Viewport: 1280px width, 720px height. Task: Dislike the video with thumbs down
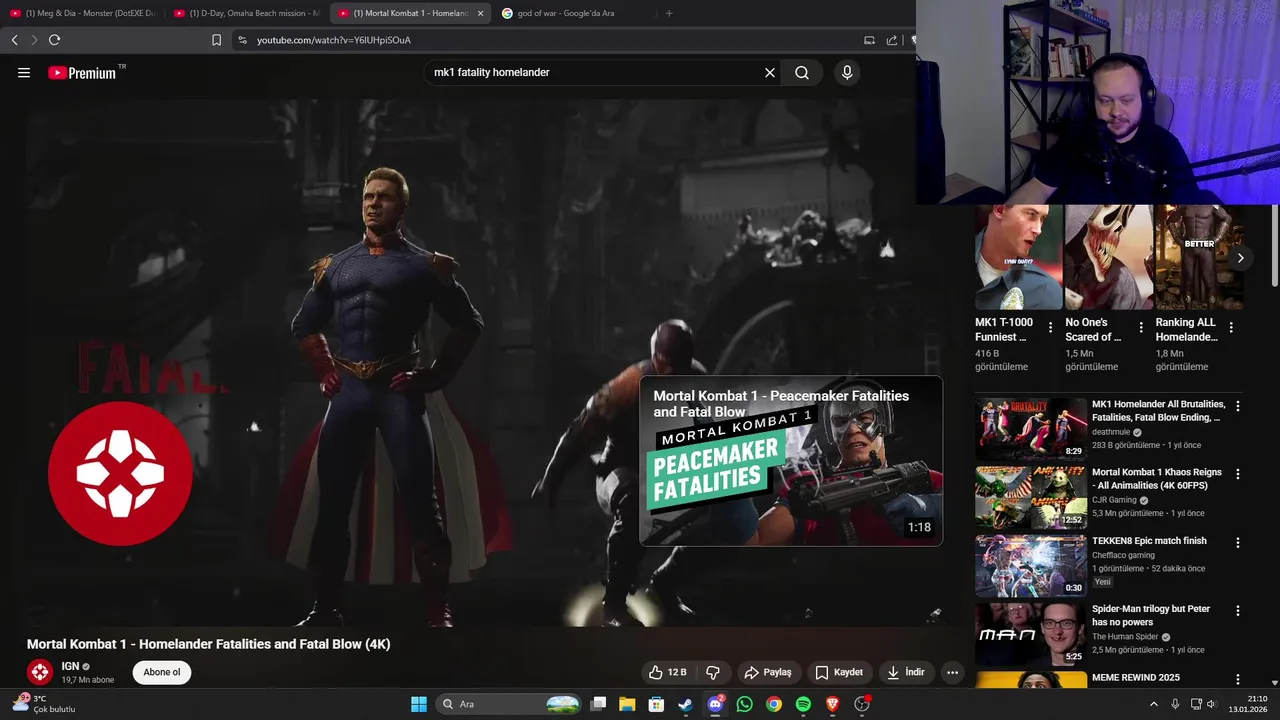tap(713, 672)
